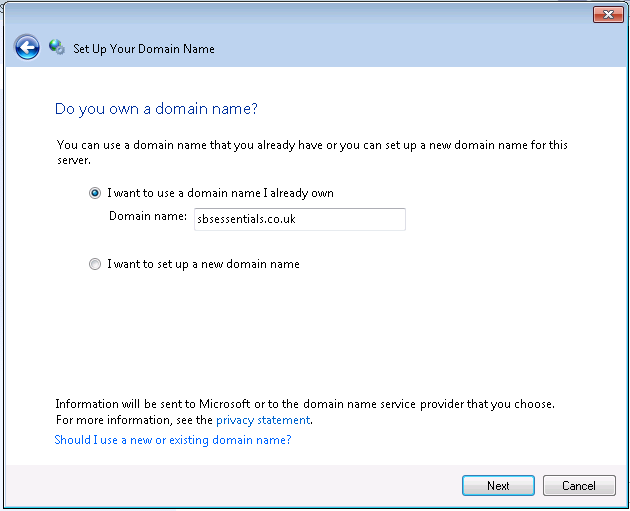Click the Domain name text field
The width and height of the screenshot is (630, 511).
click(299, 219)
